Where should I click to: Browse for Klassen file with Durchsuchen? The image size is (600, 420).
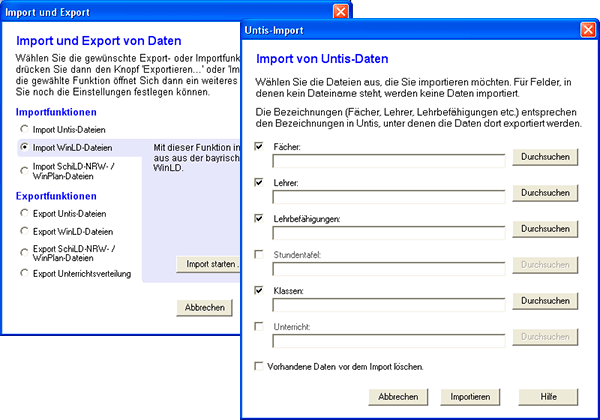pos(545,301)
